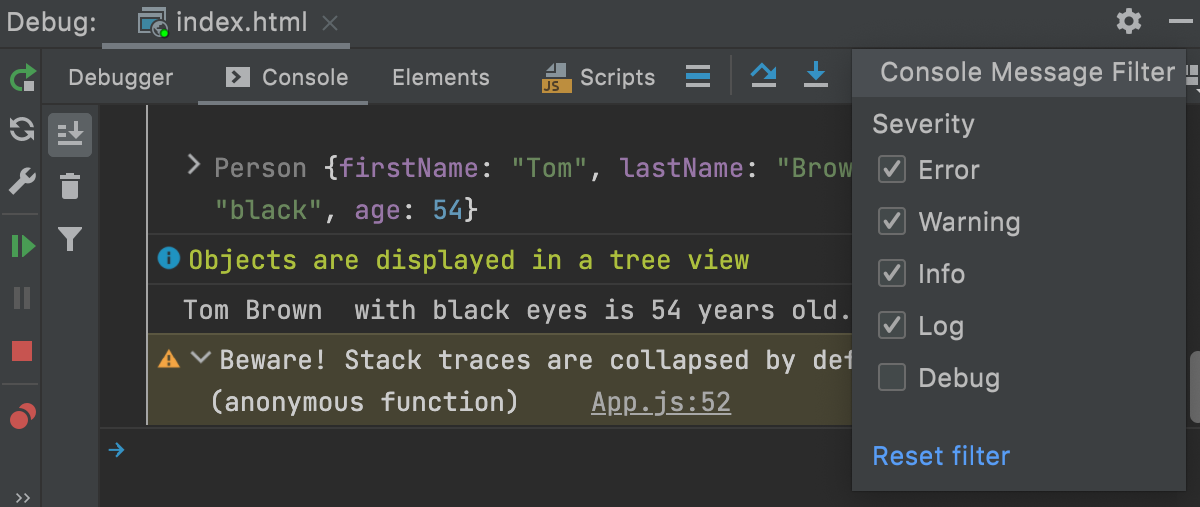
Task: Resume program with green play icon
Action: click(22, 246)
